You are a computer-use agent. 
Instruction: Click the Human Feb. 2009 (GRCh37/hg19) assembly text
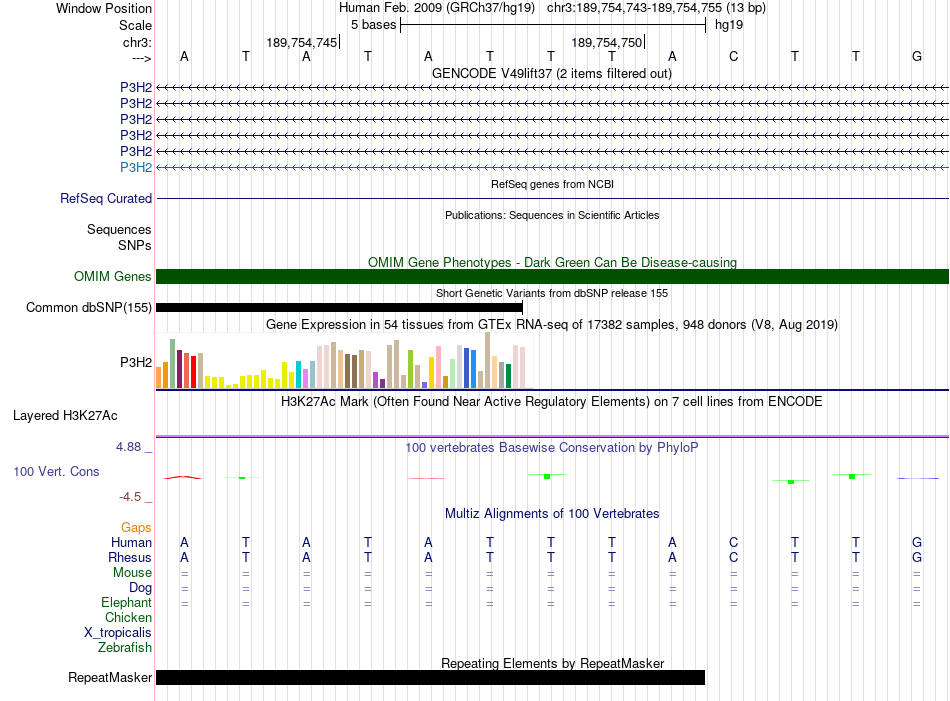[436, 8]
